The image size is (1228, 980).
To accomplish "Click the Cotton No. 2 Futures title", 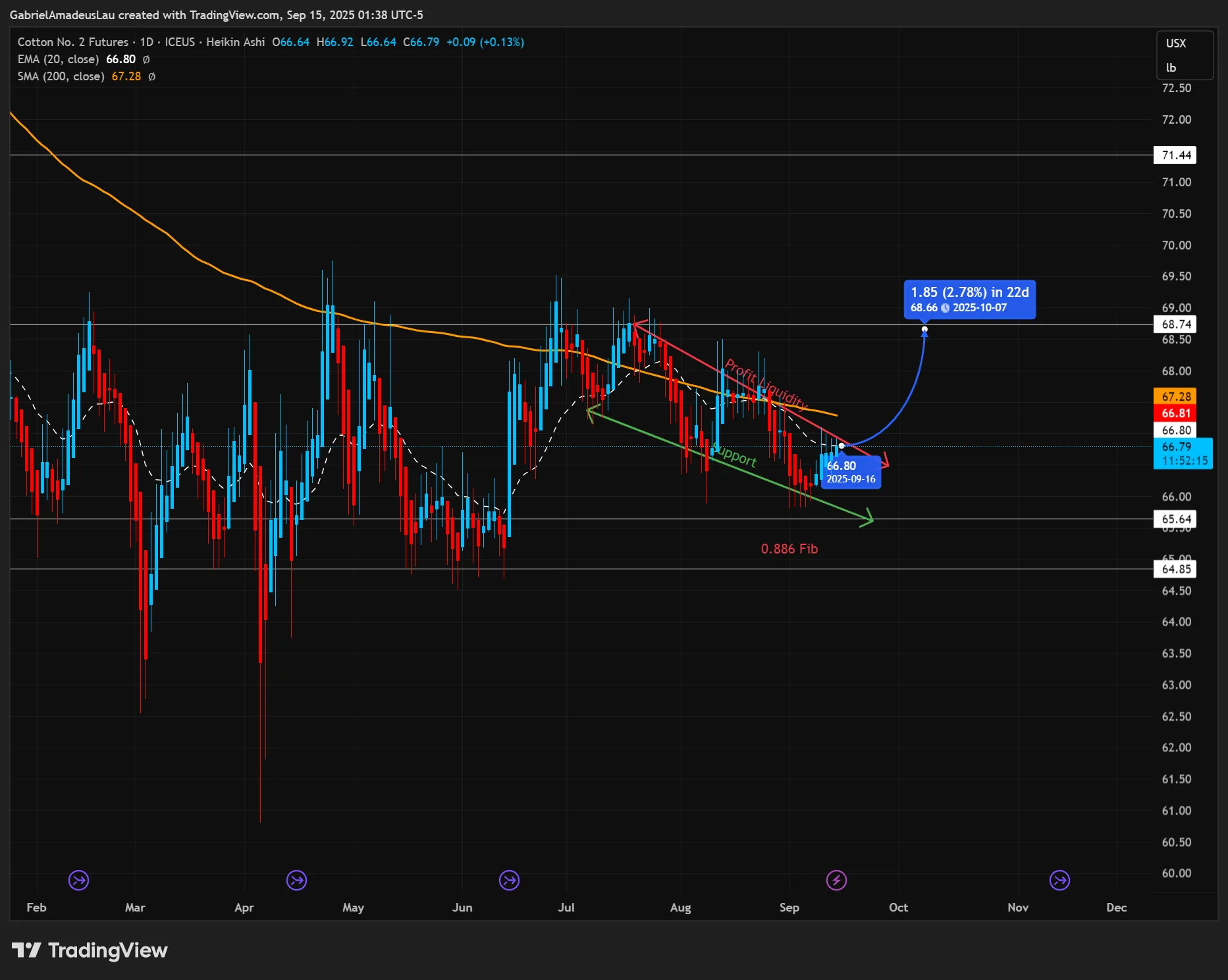I will coord(73,42).
